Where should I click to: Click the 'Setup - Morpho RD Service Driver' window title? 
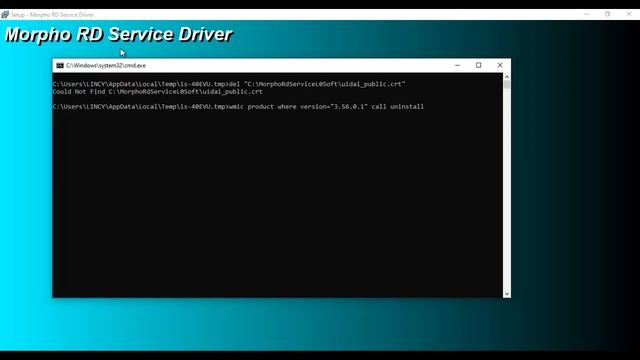(x=52, y=15)
